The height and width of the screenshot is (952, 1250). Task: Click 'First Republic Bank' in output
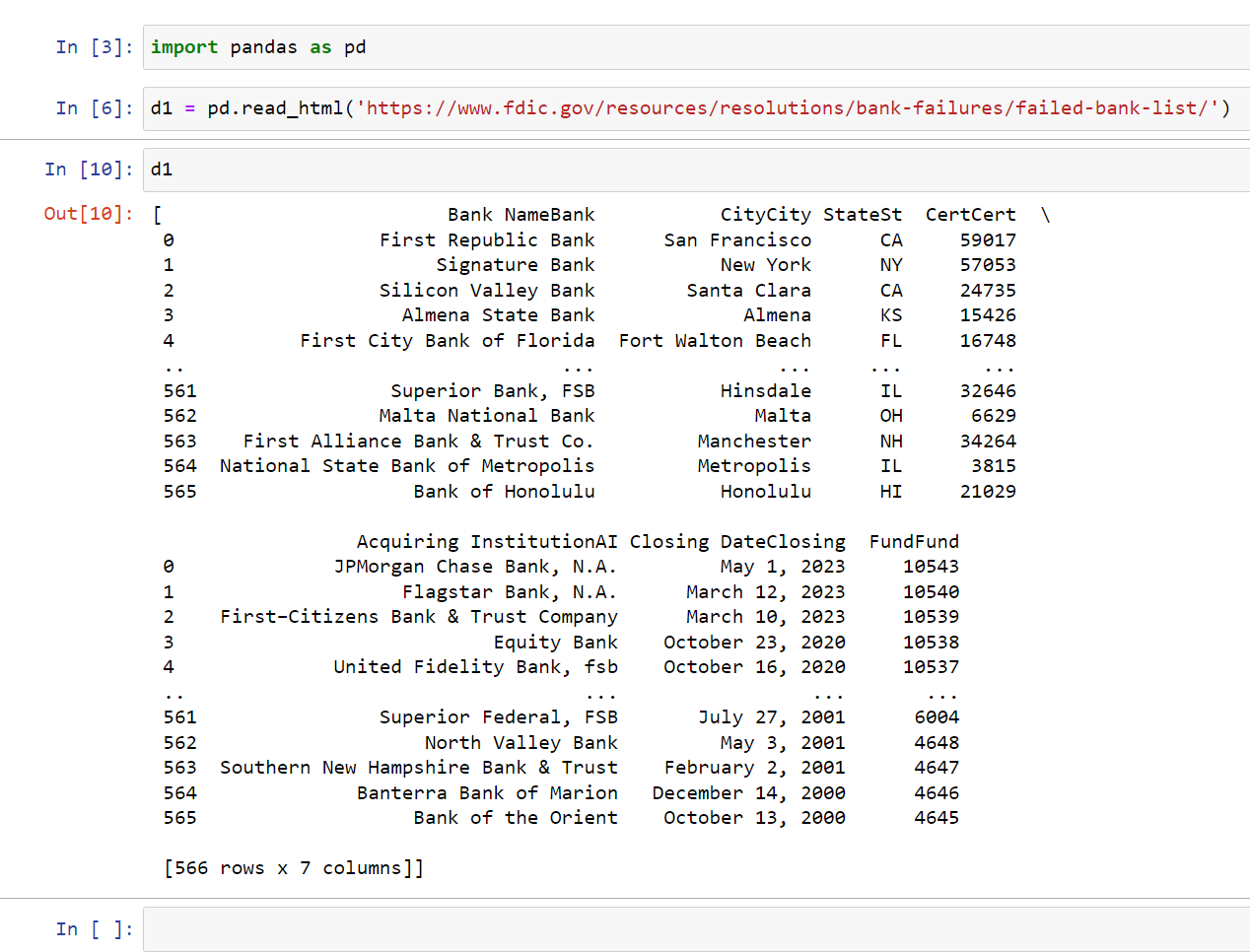pos(487,240)
